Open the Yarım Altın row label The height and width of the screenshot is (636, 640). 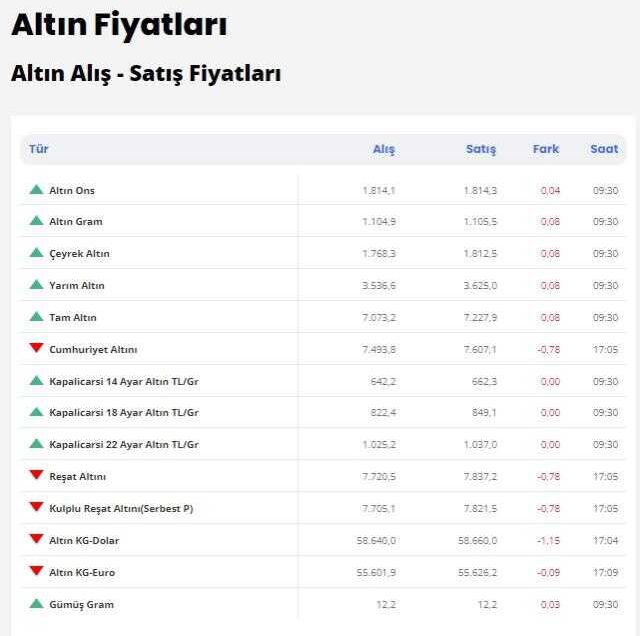77,285
